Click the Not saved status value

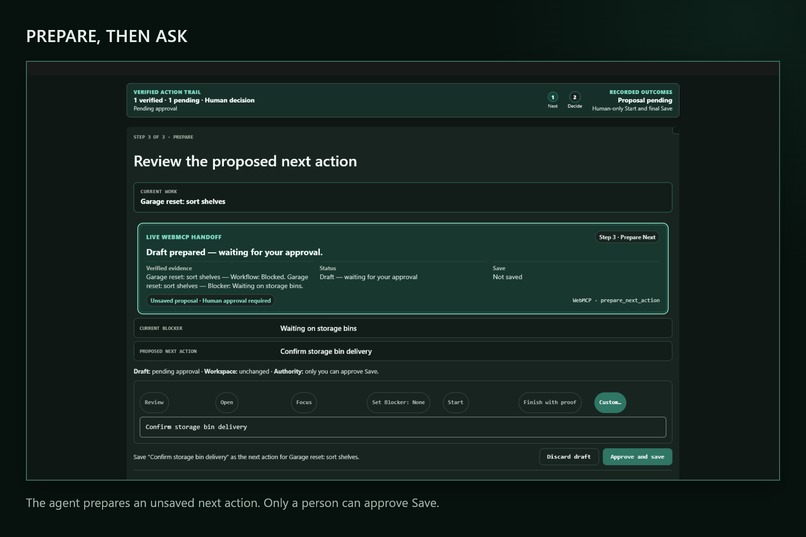507,277
